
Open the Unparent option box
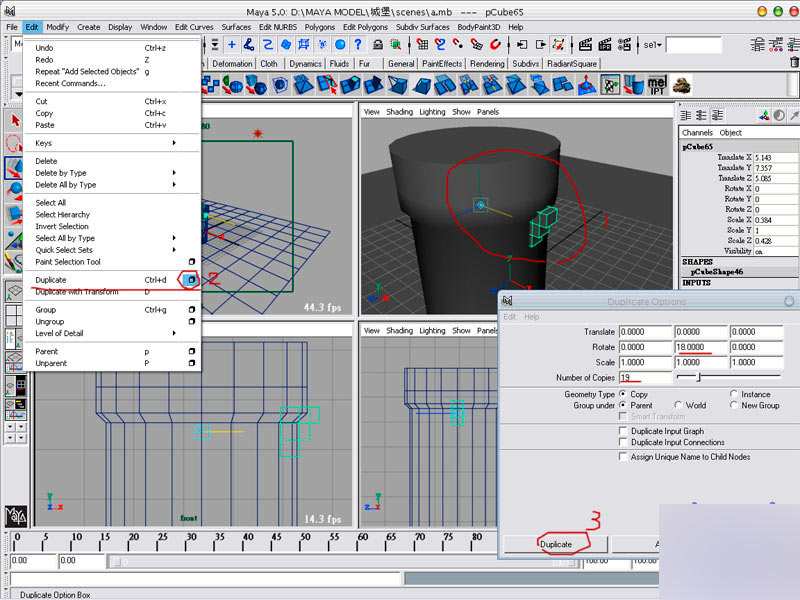(192, 363)
